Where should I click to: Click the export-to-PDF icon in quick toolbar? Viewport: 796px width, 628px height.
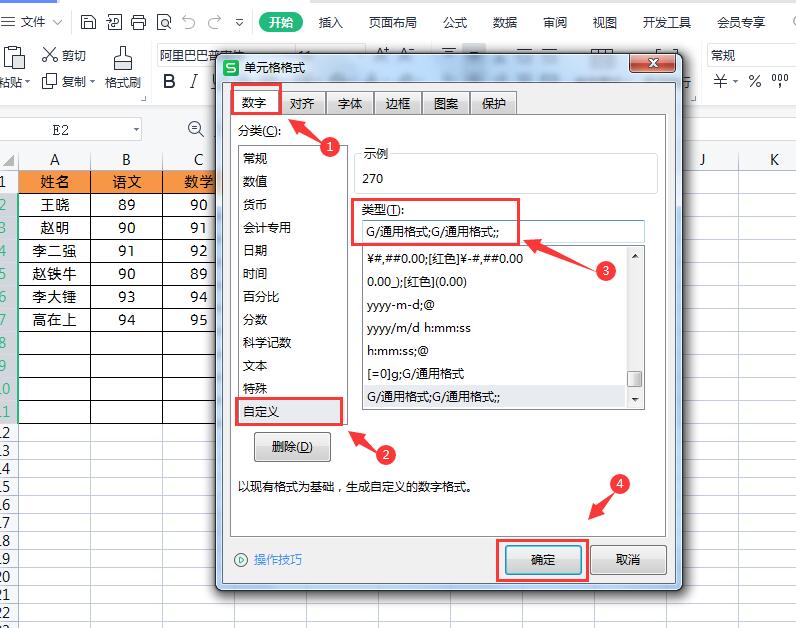point(114,22)
